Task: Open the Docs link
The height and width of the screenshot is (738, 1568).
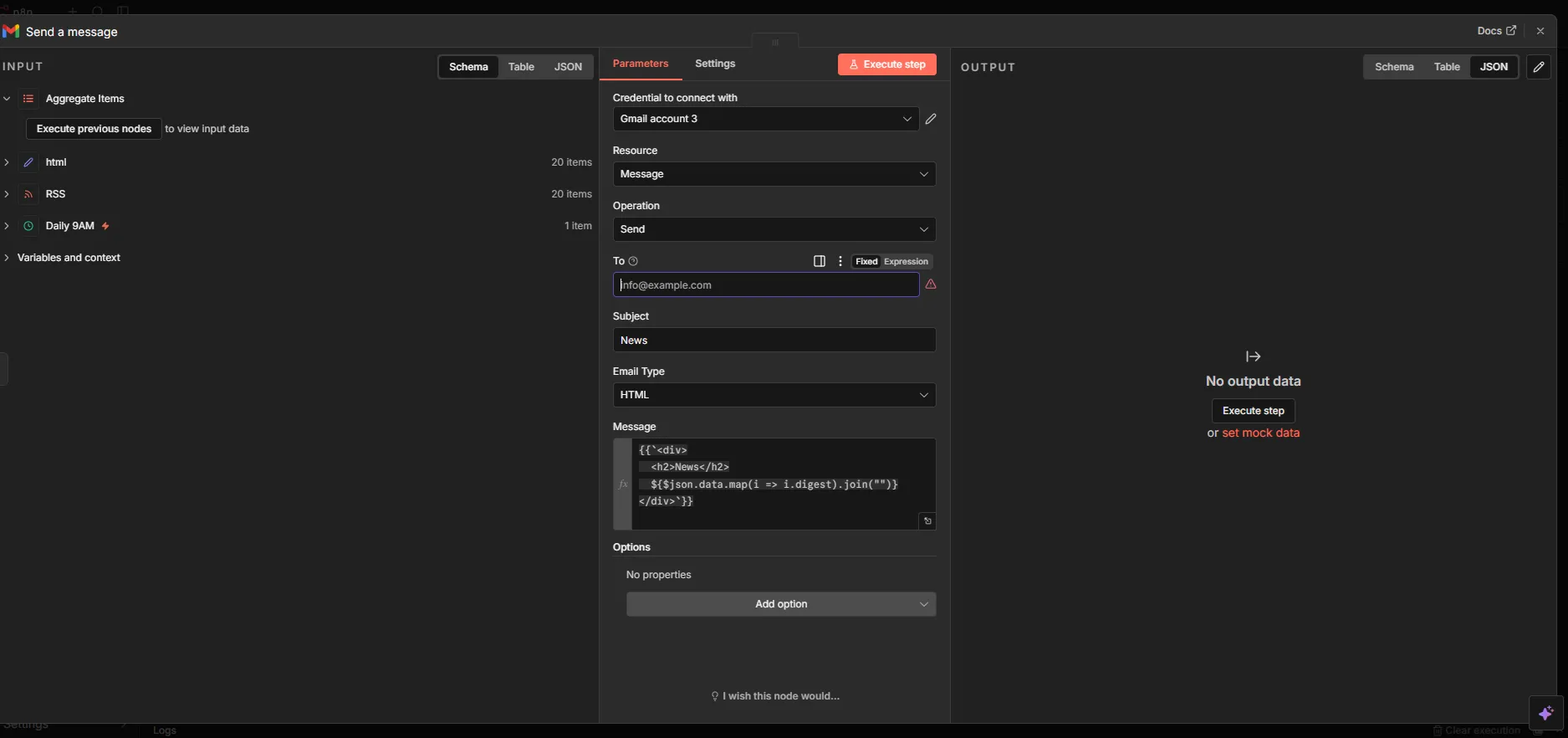Action: point(1496,31)
